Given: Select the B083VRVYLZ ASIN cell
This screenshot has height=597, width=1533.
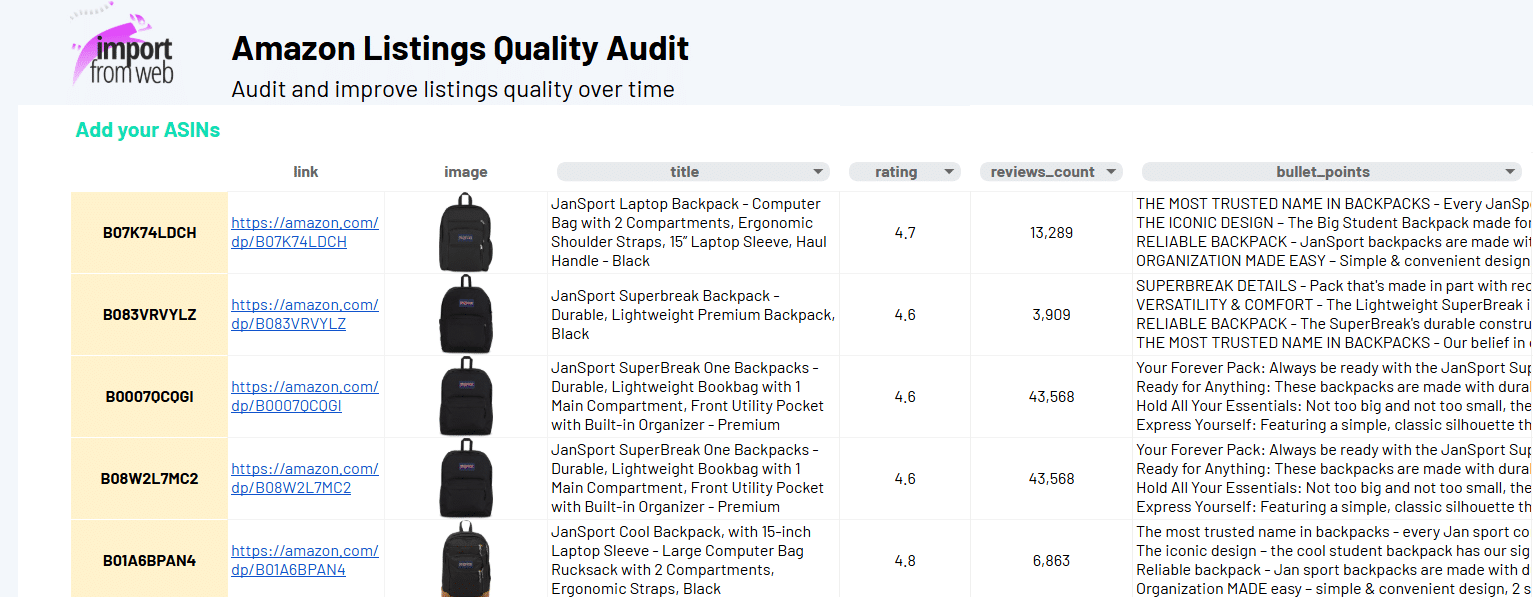Looking at the screenshot, I should tap(150, 315).
